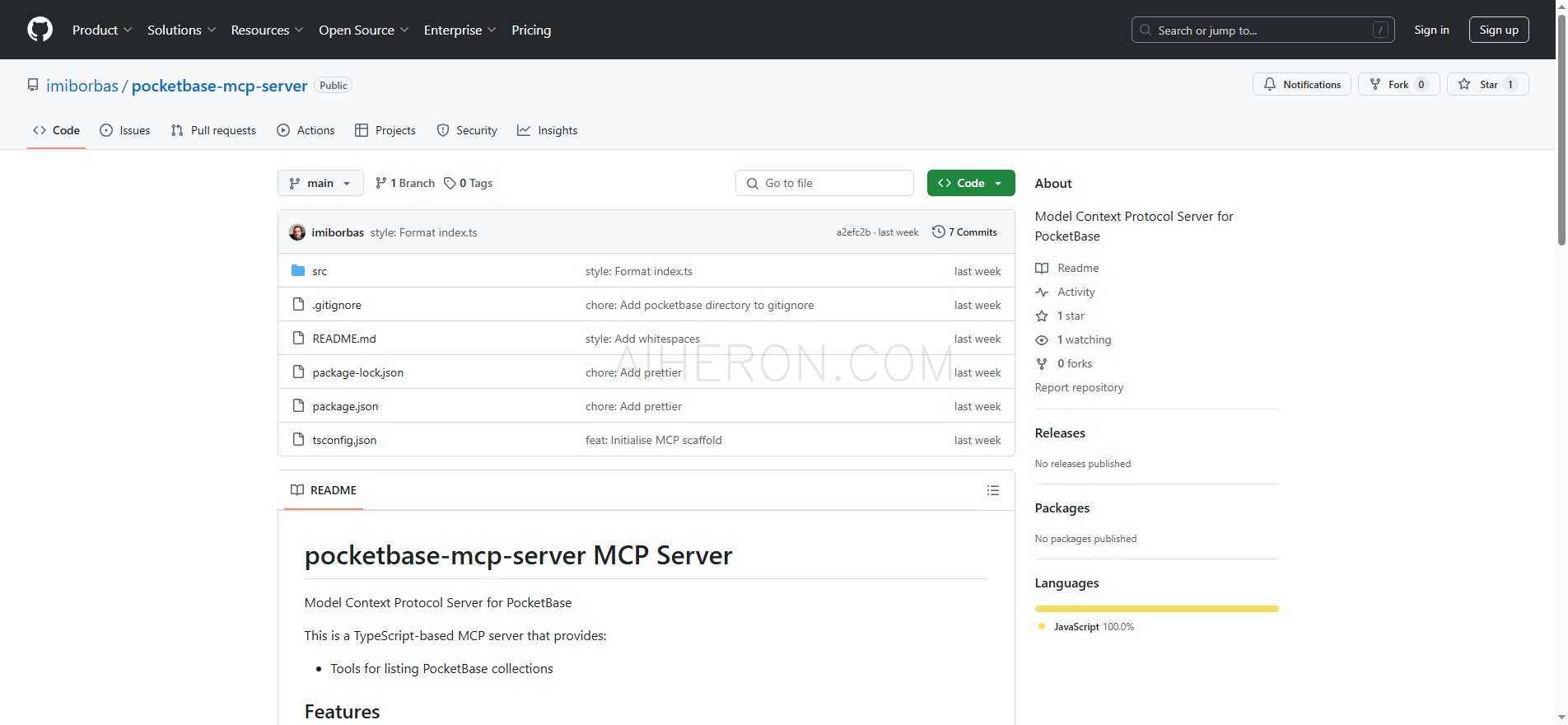Open the Packages section heading
The image size is (1568, 725).
pos(1062,508)
